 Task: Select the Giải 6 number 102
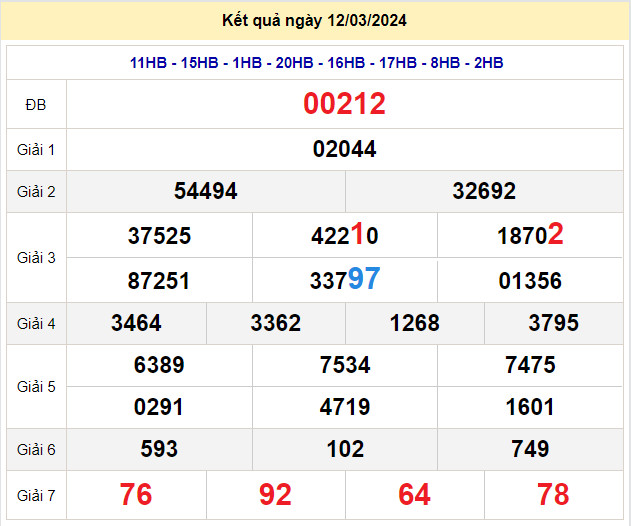point(345,449)
